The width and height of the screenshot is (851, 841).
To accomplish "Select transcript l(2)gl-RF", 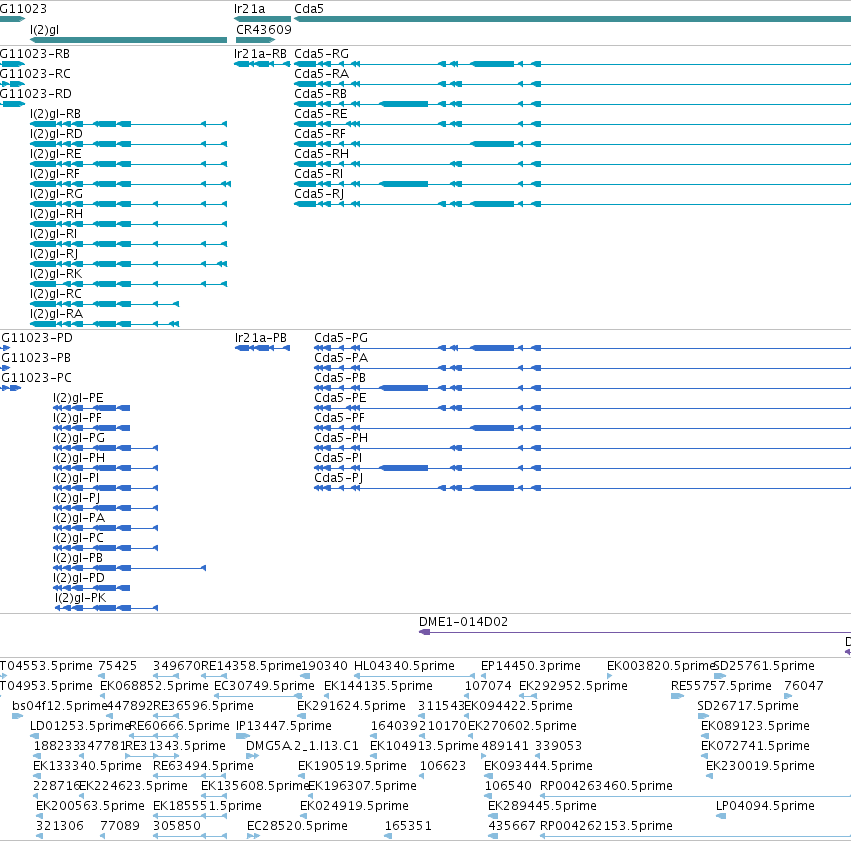I will tap(130, 184).
